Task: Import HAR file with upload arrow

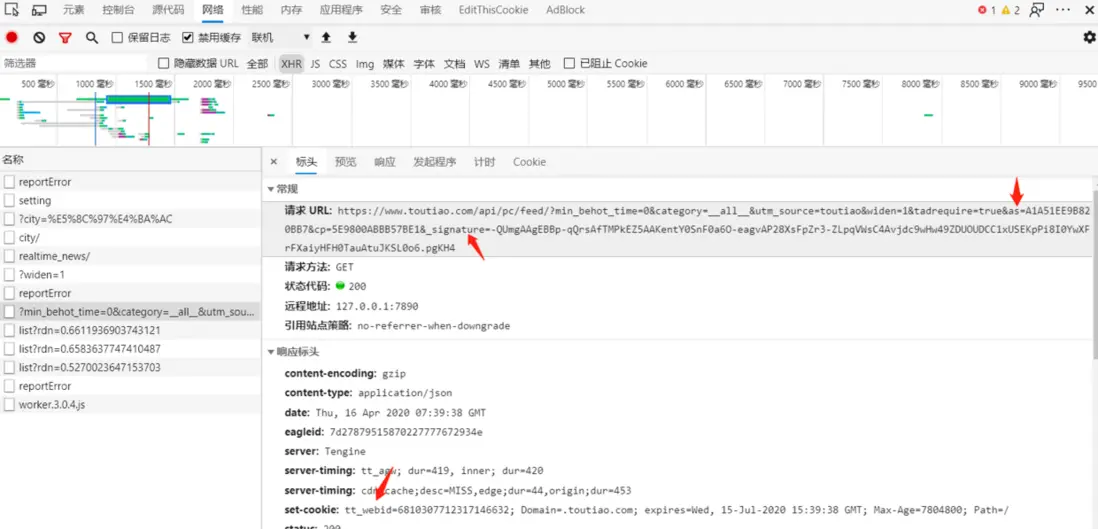Action: [326, 37]
